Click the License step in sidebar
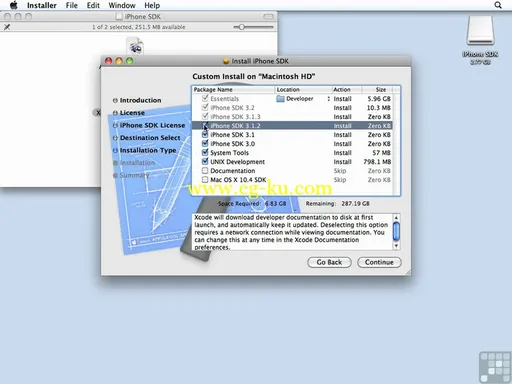 click(132, 113)
